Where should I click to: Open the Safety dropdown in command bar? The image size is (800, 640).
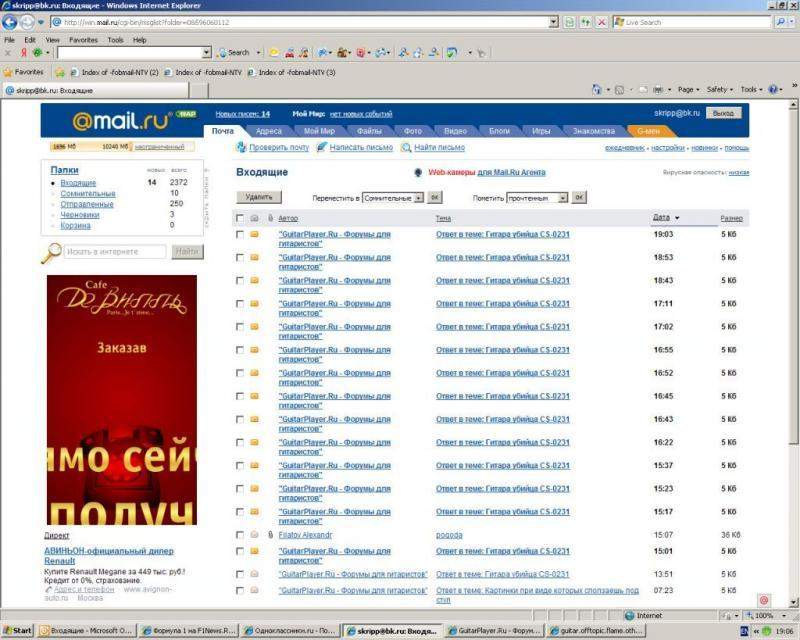pyautogui.click(x=719, y=89)
